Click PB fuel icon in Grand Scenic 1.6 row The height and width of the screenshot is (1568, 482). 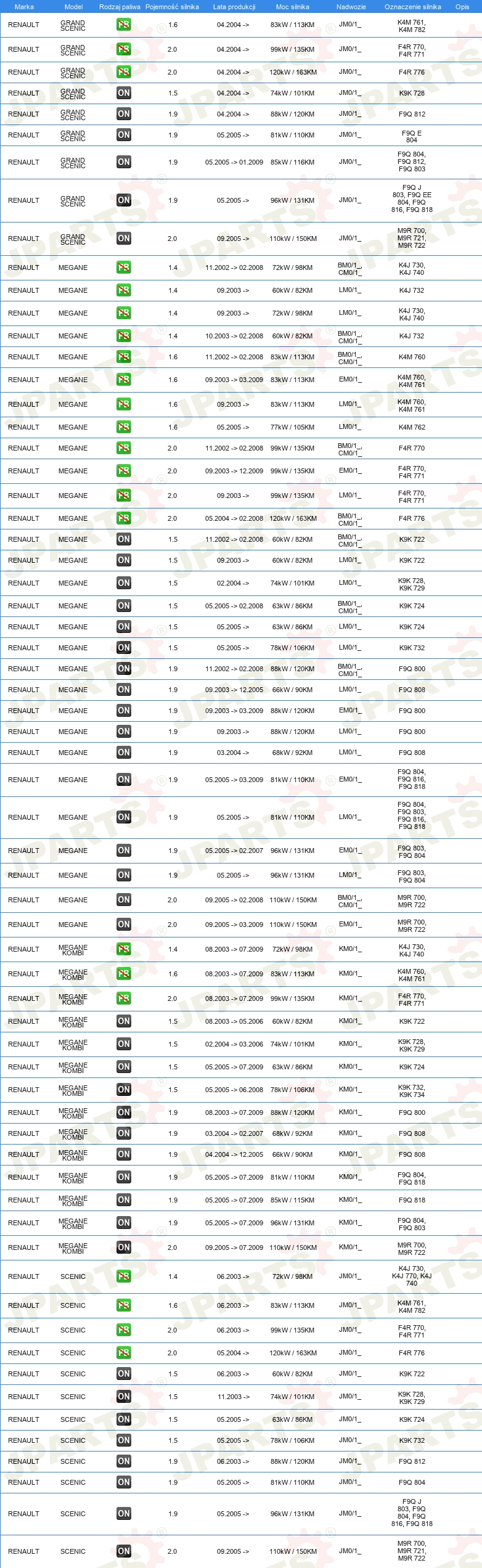[x=123, y=25]
